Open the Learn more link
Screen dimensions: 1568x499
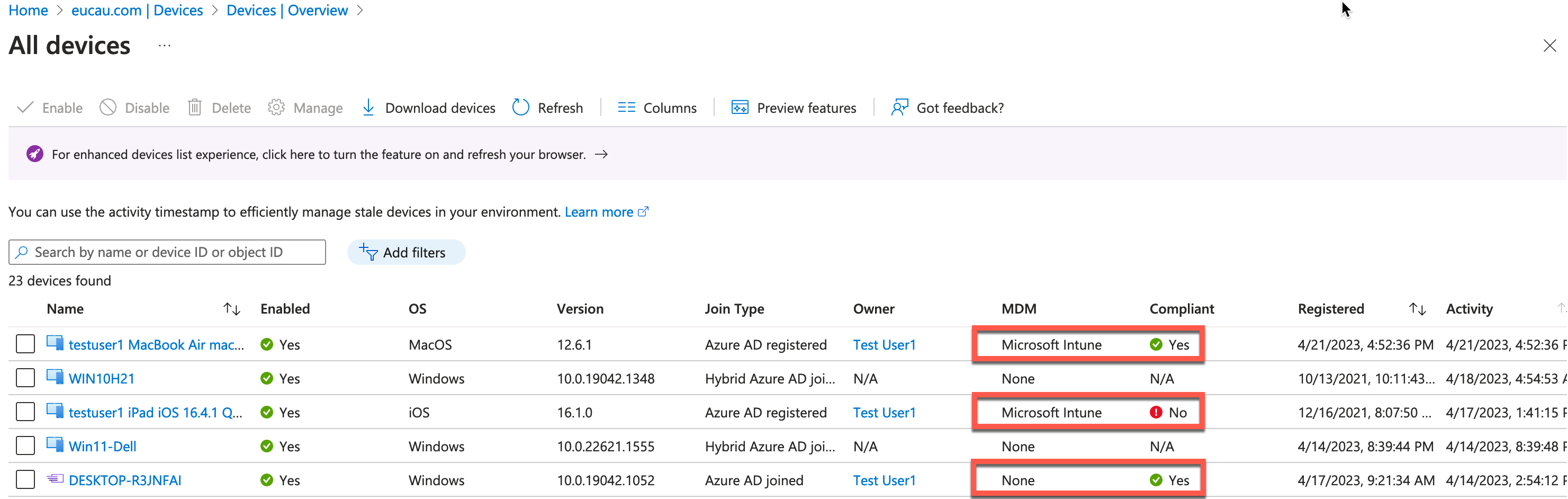click(599, 212)
